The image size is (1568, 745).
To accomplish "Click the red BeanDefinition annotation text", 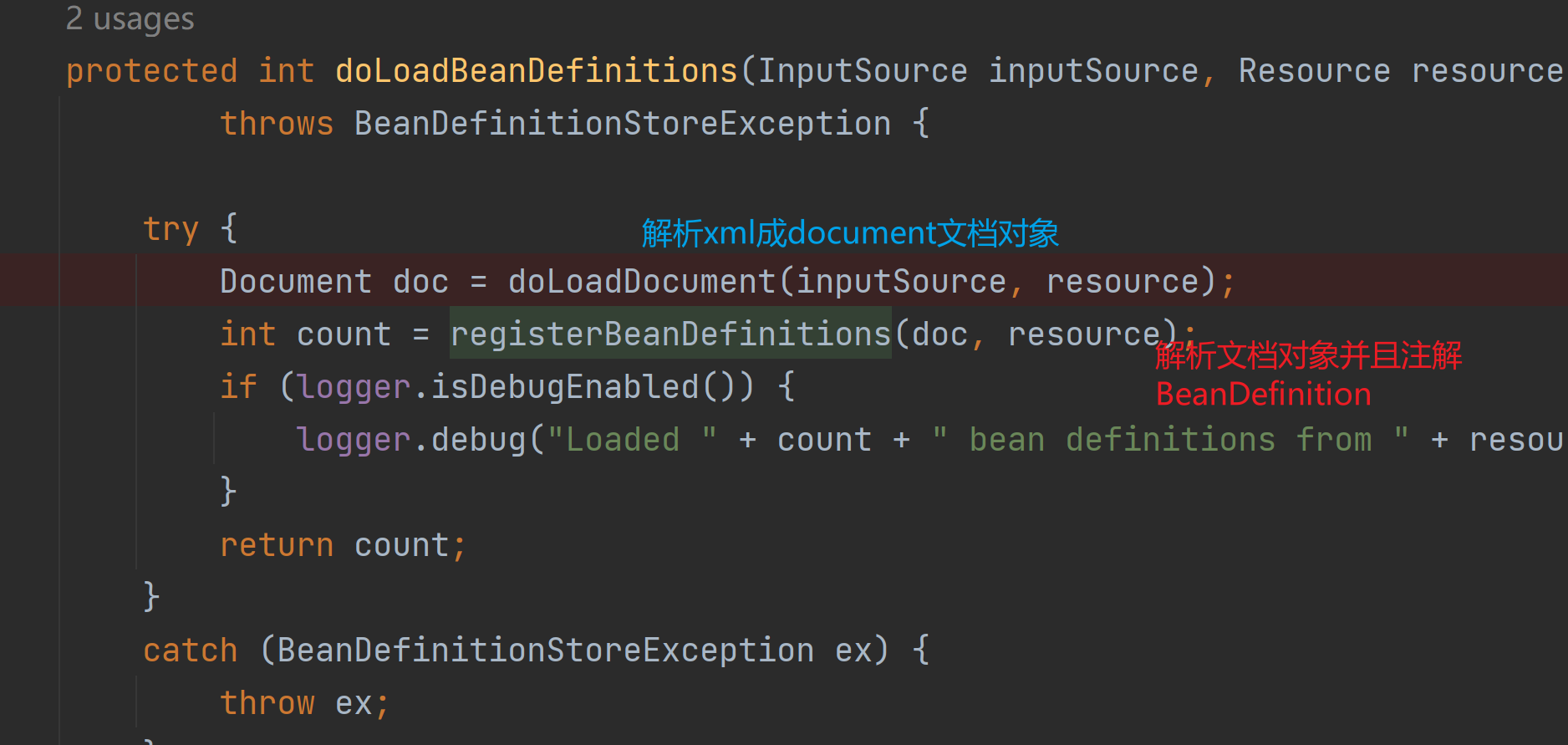I will click(1263, 394).
